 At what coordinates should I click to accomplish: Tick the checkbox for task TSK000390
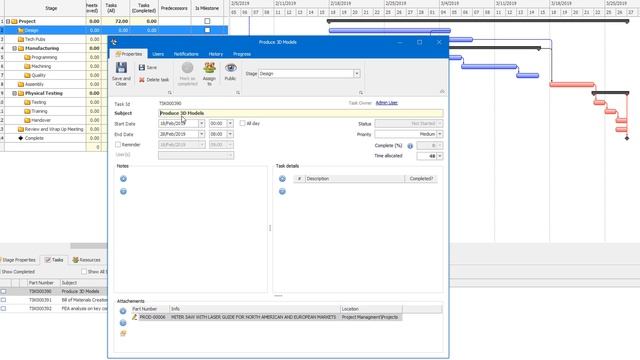click(x=4, y=291)
